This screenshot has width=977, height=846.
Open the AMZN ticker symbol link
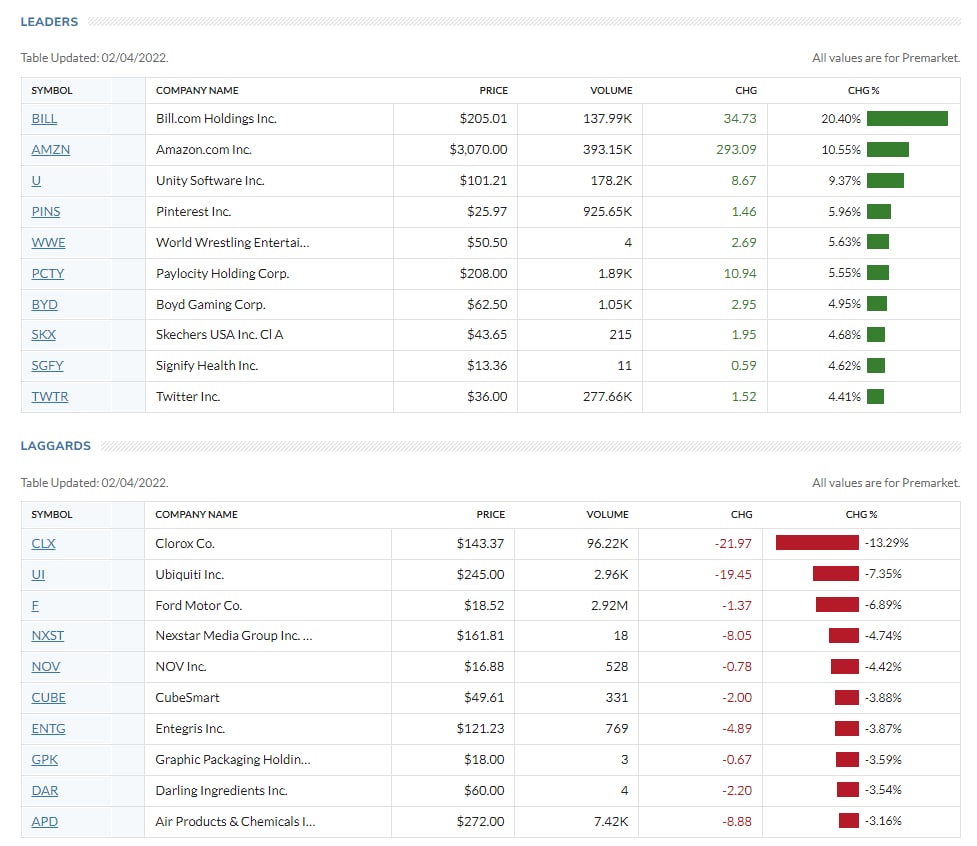click(50, 150)
